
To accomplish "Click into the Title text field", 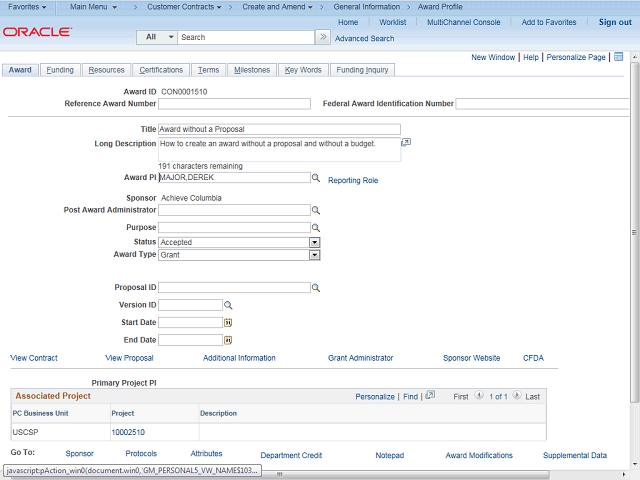I will pos(279,130).
